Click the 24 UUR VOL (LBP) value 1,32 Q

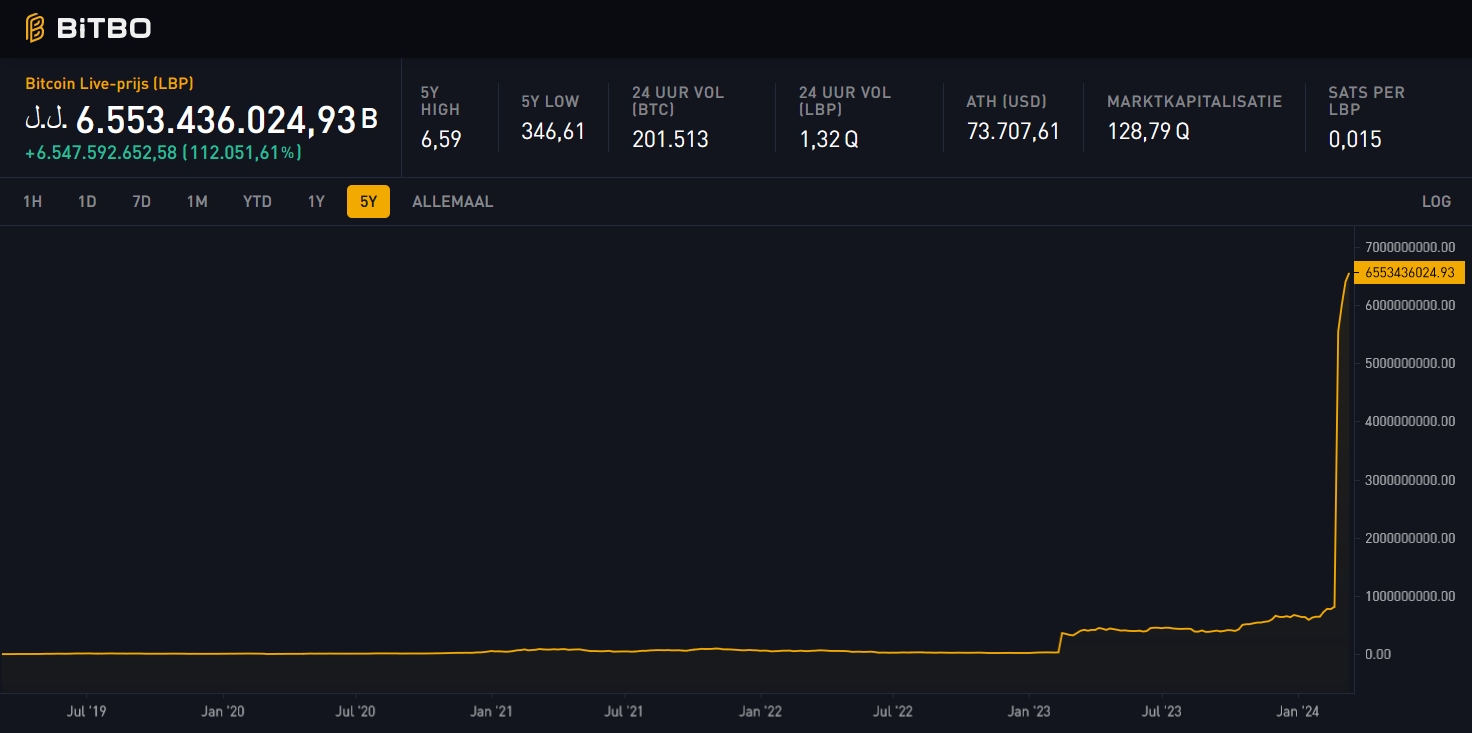point(828,139)
